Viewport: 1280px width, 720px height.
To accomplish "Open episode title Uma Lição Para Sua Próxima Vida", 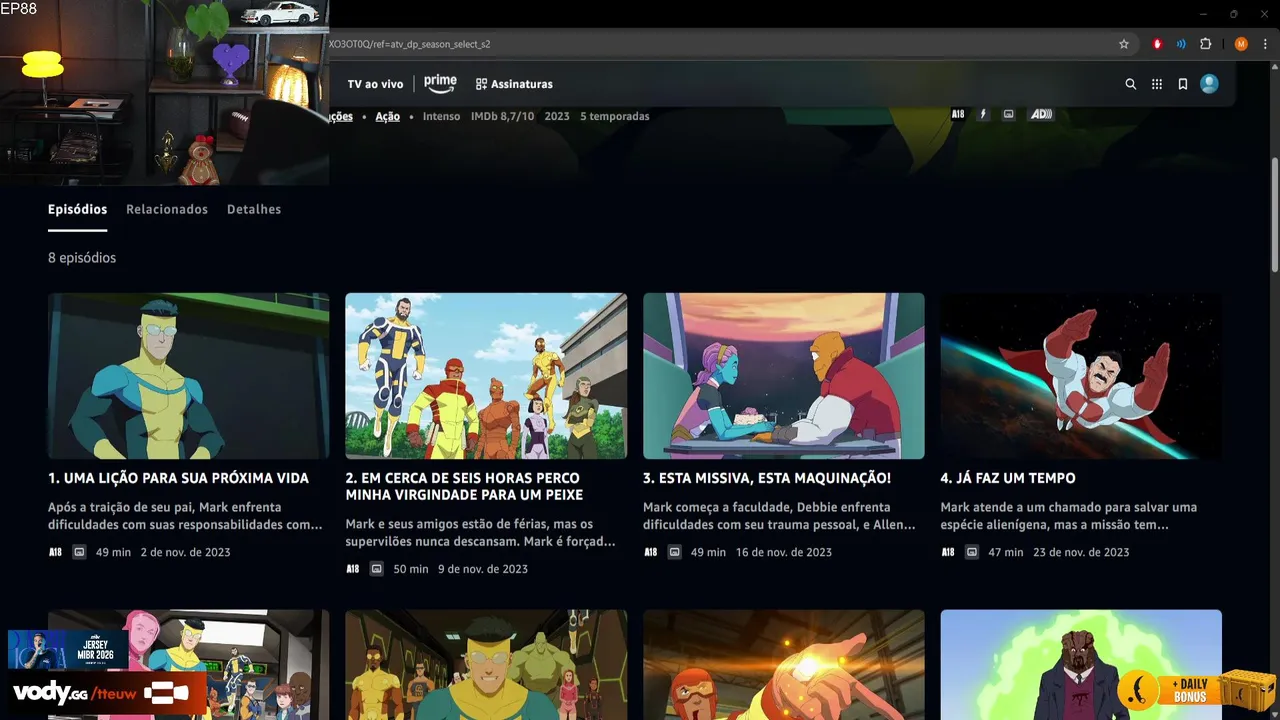I will point(178,478).
